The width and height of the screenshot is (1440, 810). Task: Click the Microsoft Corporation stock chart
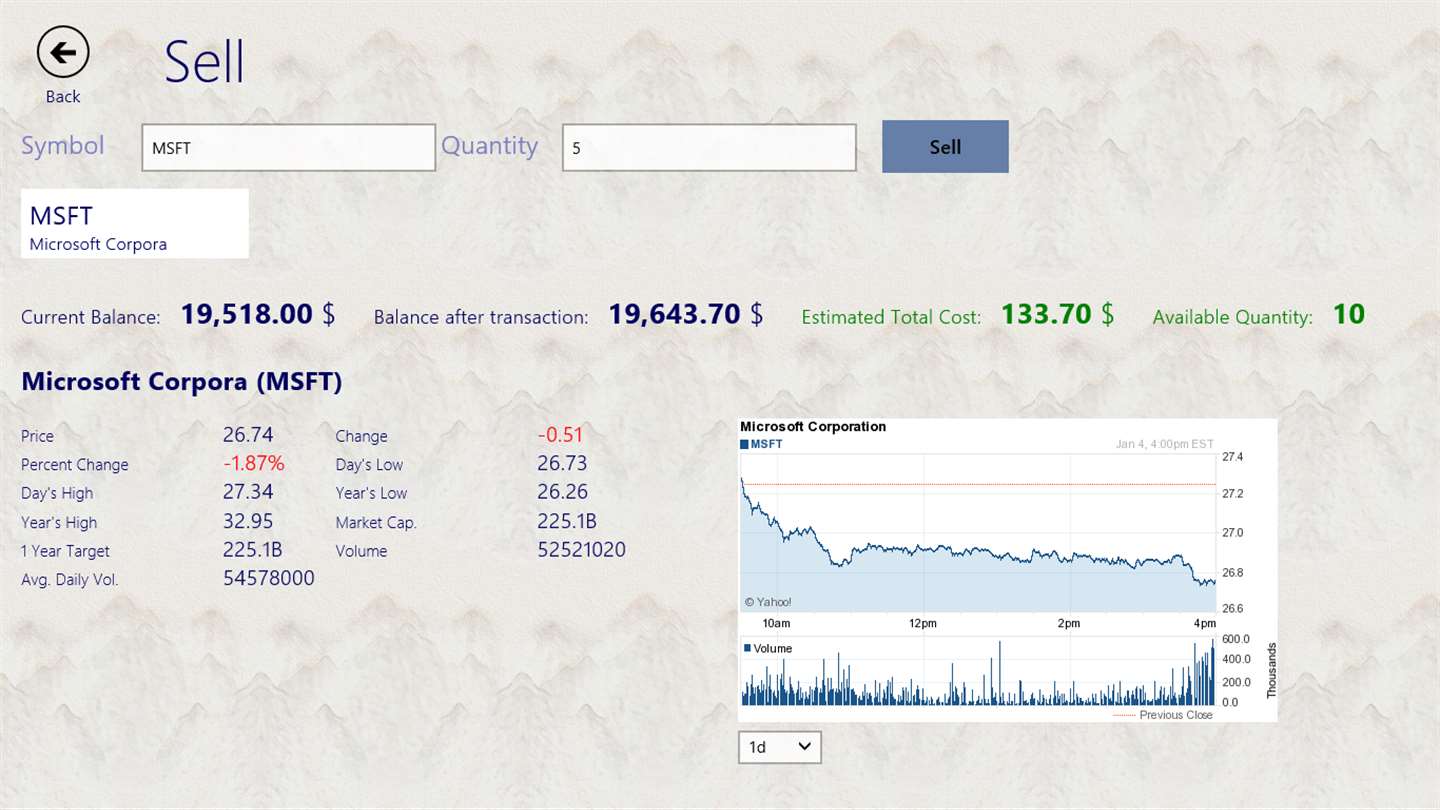[x=1007, y=570]
